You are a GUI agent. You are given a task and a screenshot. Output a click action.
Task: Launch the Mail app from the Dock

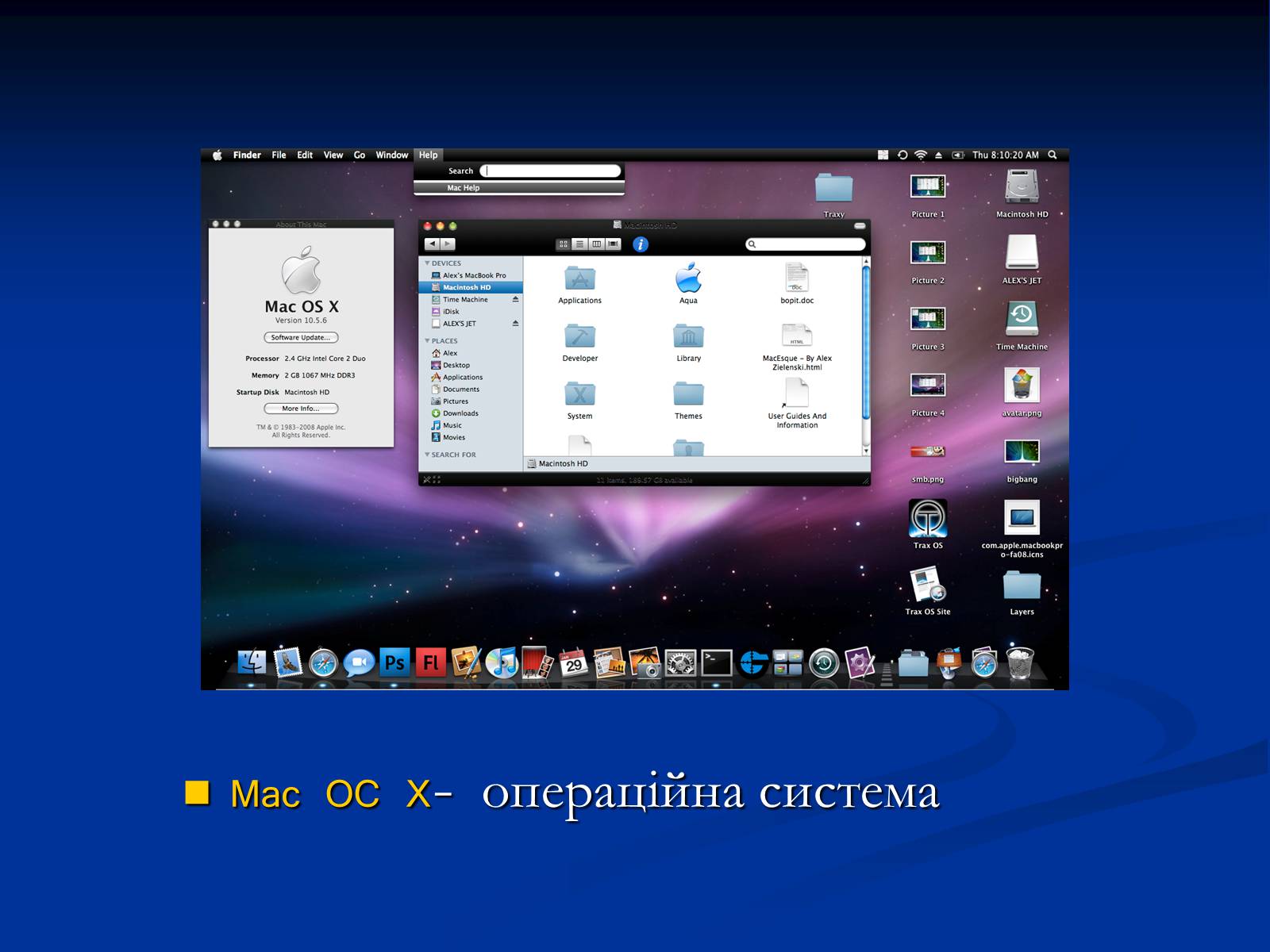(287, 662)
